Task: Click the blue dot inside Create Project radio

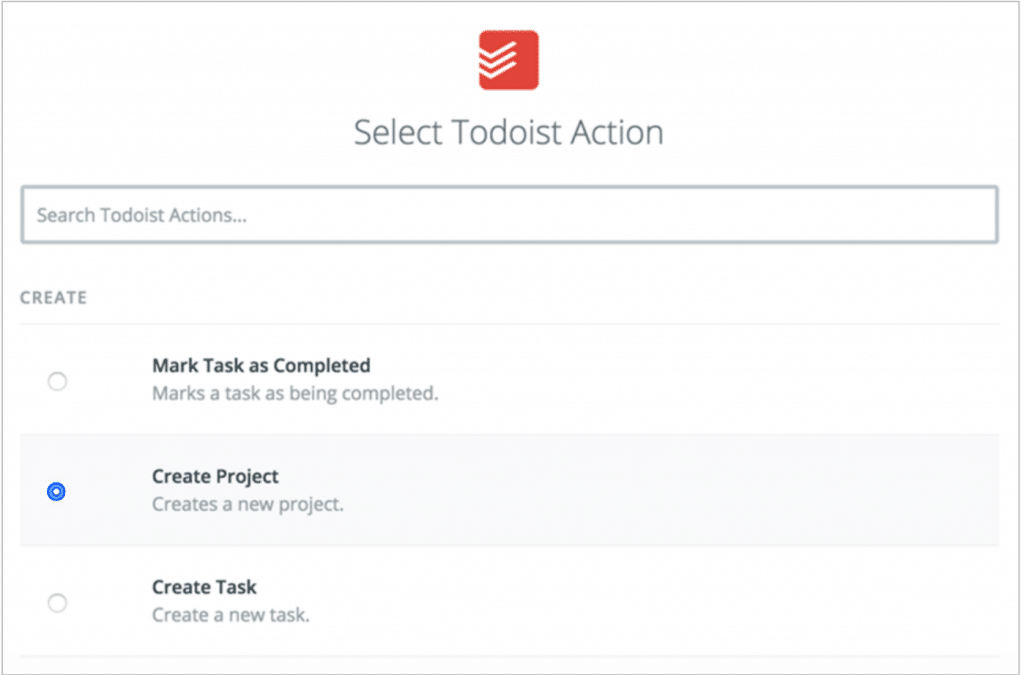Action: pyautogui.click(x=57, y=491)
